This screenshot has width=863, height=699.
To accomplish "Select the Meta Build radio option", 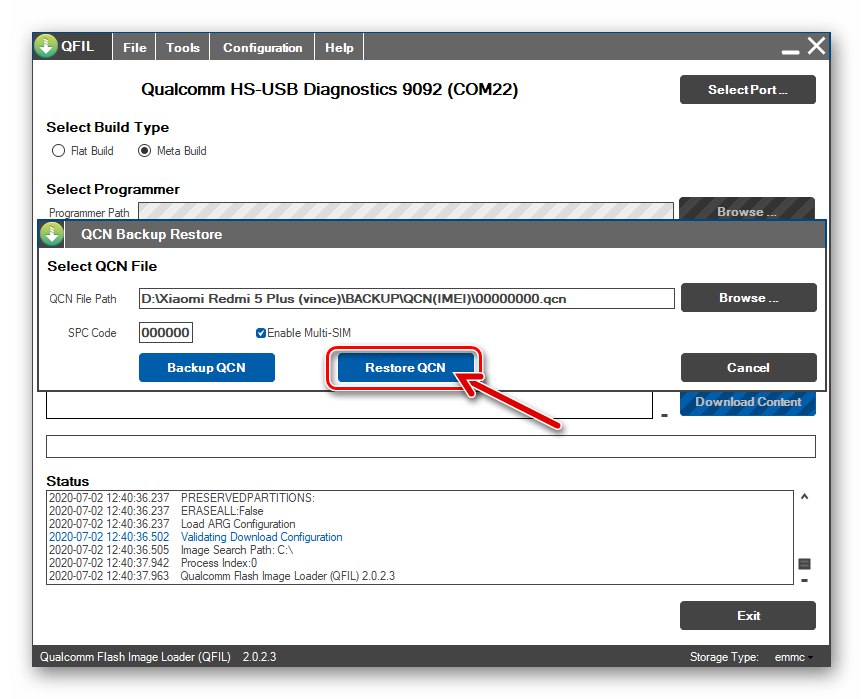I will point(144,151).
